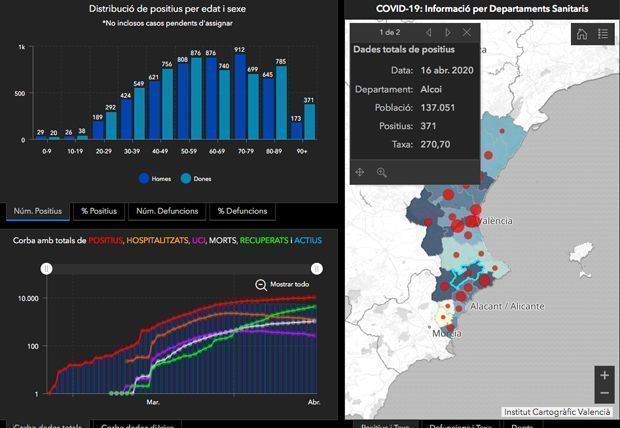Select the Núm. Positius tab
This screenshot has height=428, width=620.
36,211
